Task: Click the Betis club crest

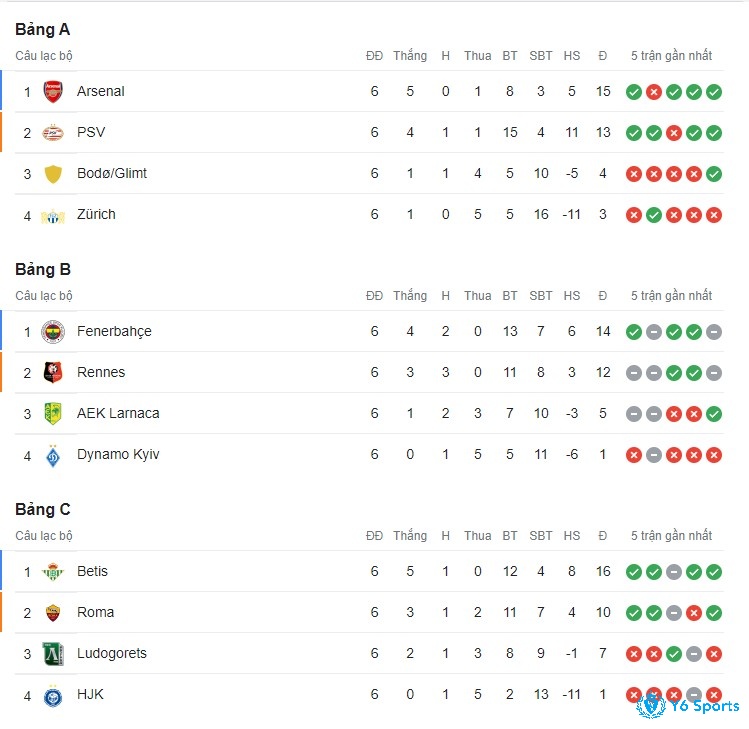Action: [53, 572]
